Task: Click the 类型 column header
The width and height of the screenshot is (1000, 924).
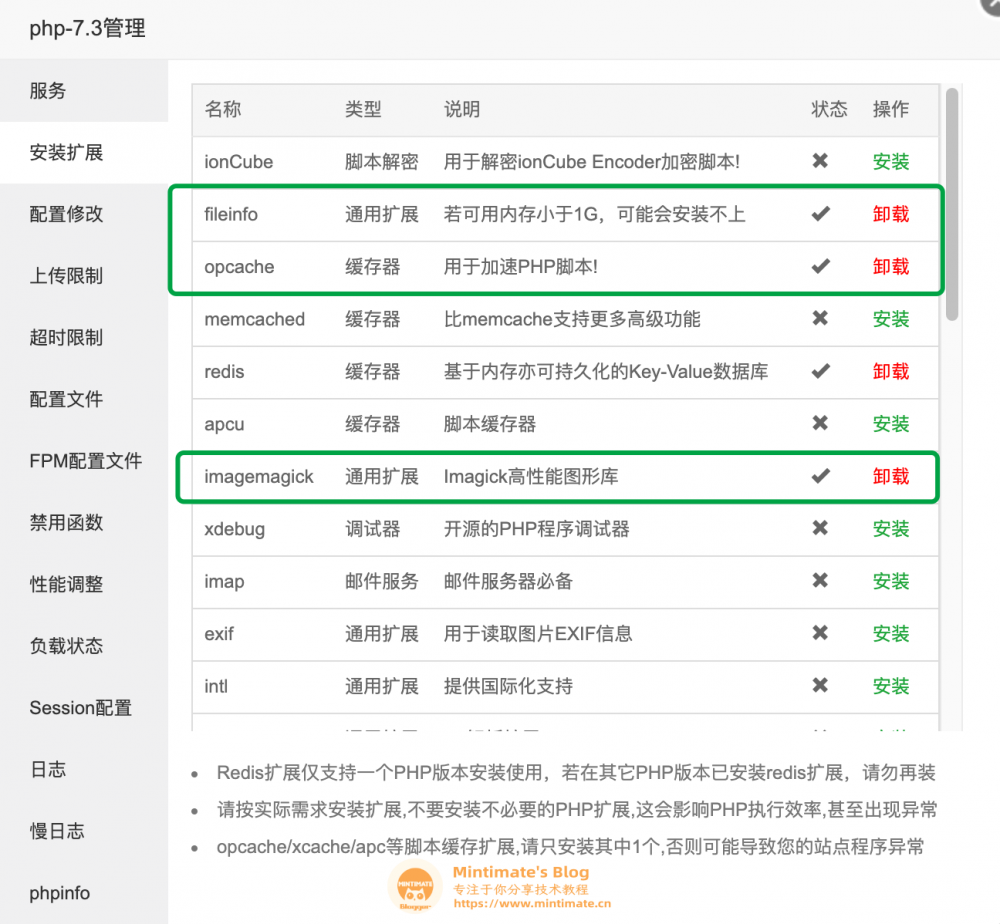Action: pos(363,109)
